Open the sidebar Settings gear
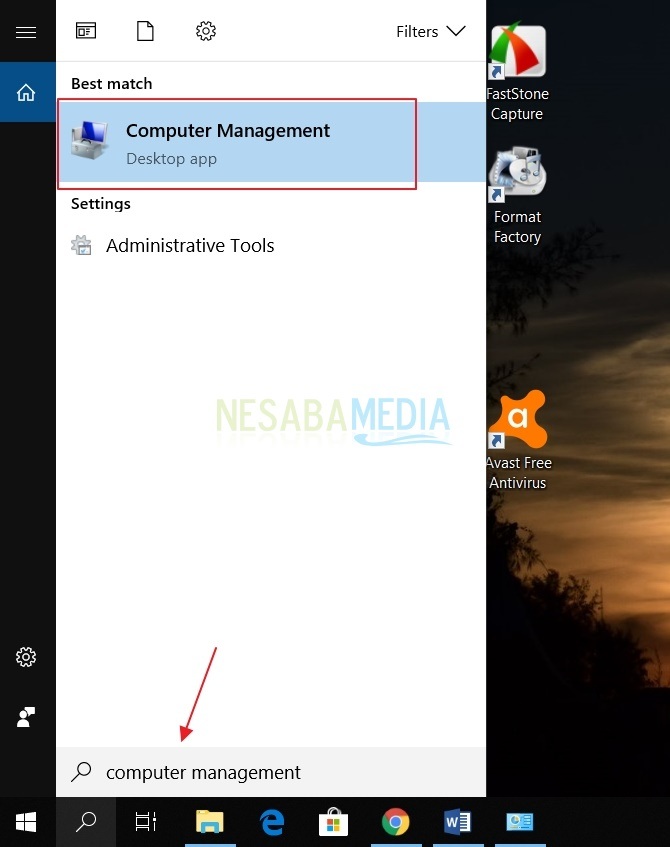Image resolution: width=670 pixels, height=847 pixels. coord(26,657)
